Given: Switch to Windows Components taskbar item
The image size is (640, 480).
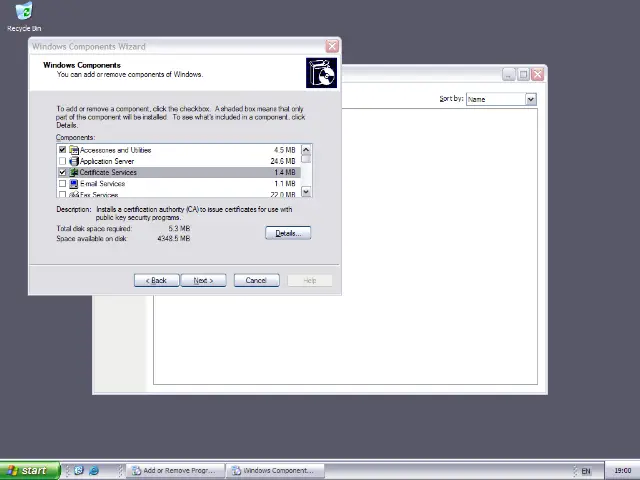Looking at the screenshot, I should point(275,471).
